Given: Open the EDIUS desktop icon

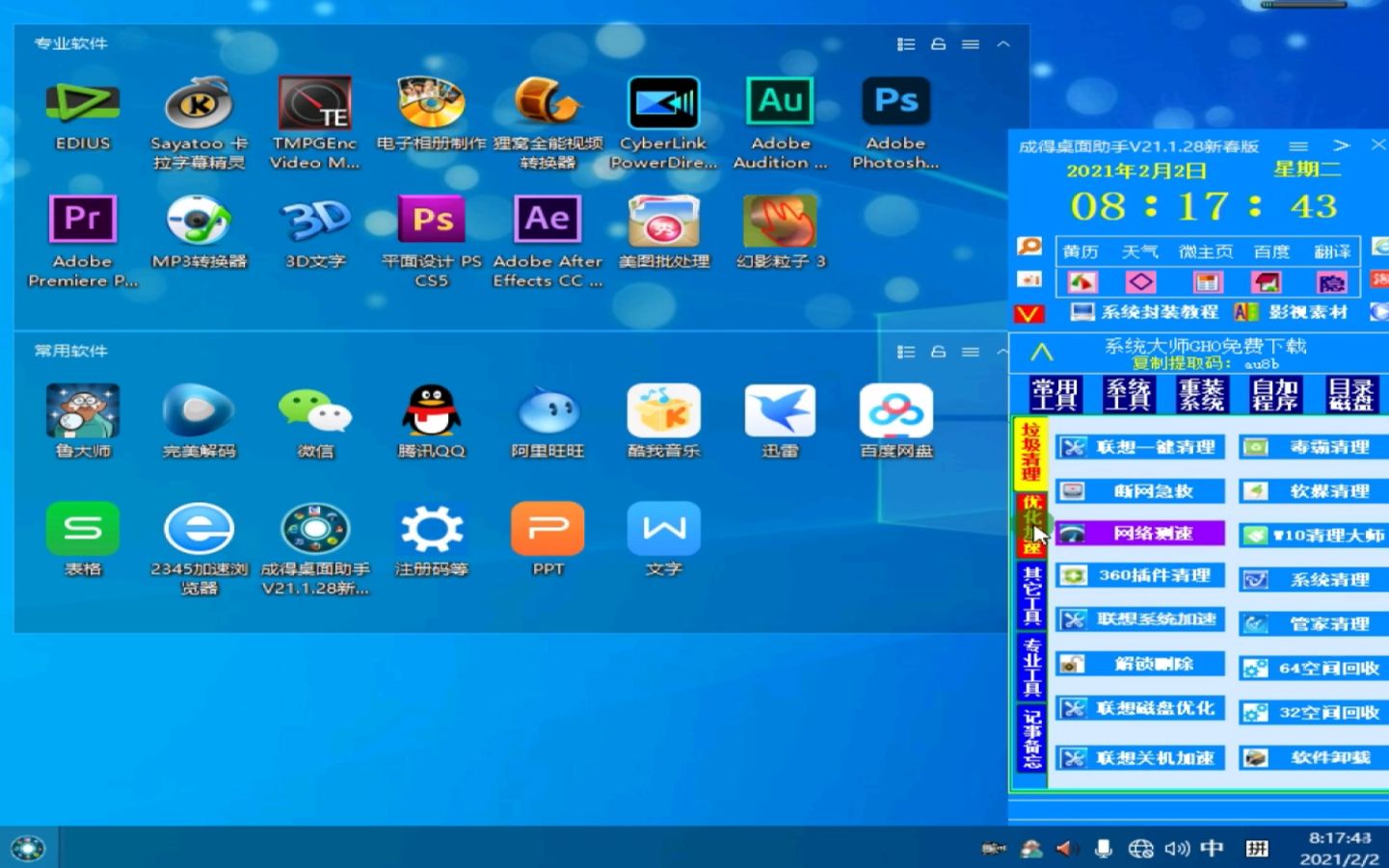Looking at the screenshot, I should (83, 104).
